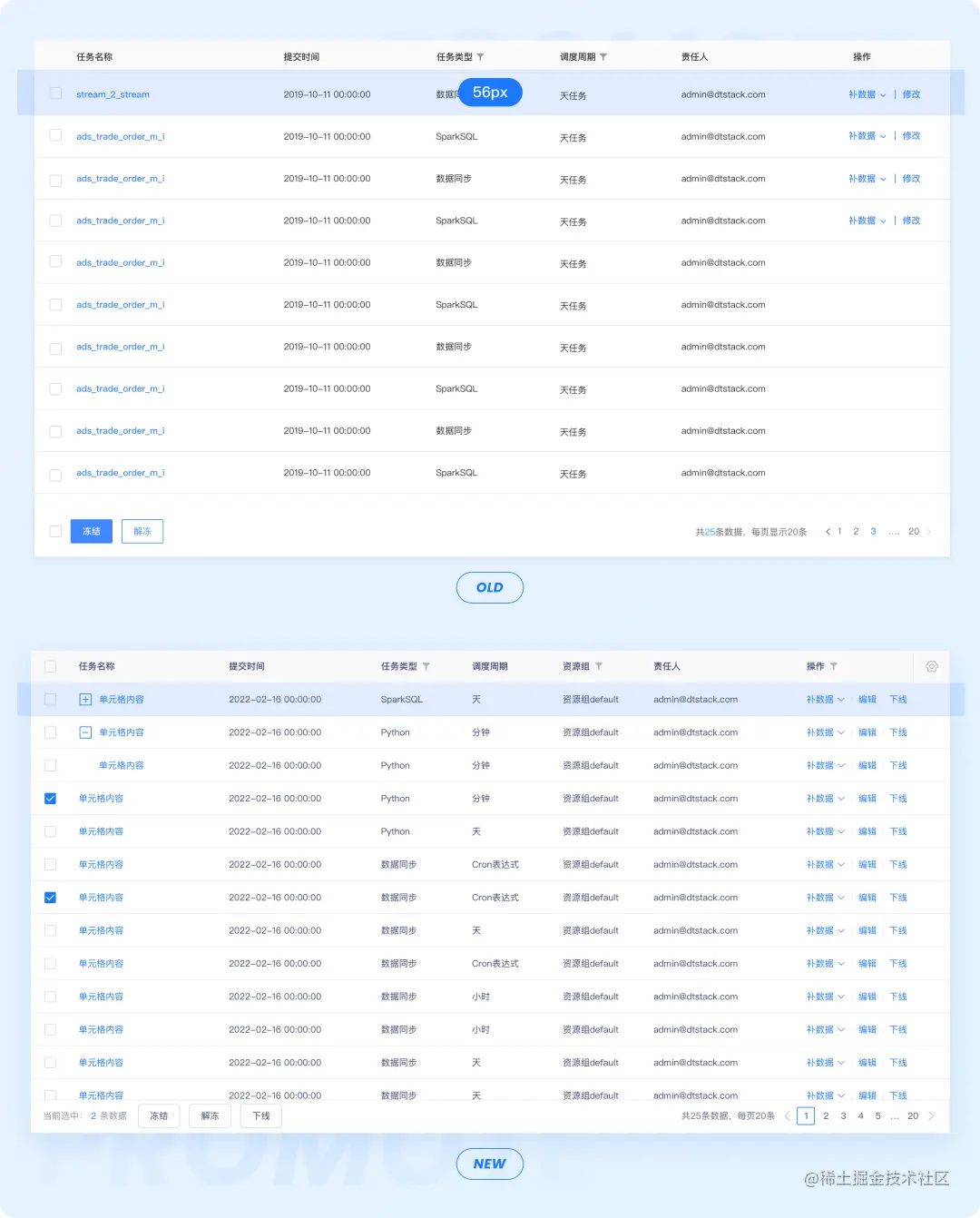Click 修改 in the stream_2_stream row
This screenshot has height=1218, width=980.
911,94
